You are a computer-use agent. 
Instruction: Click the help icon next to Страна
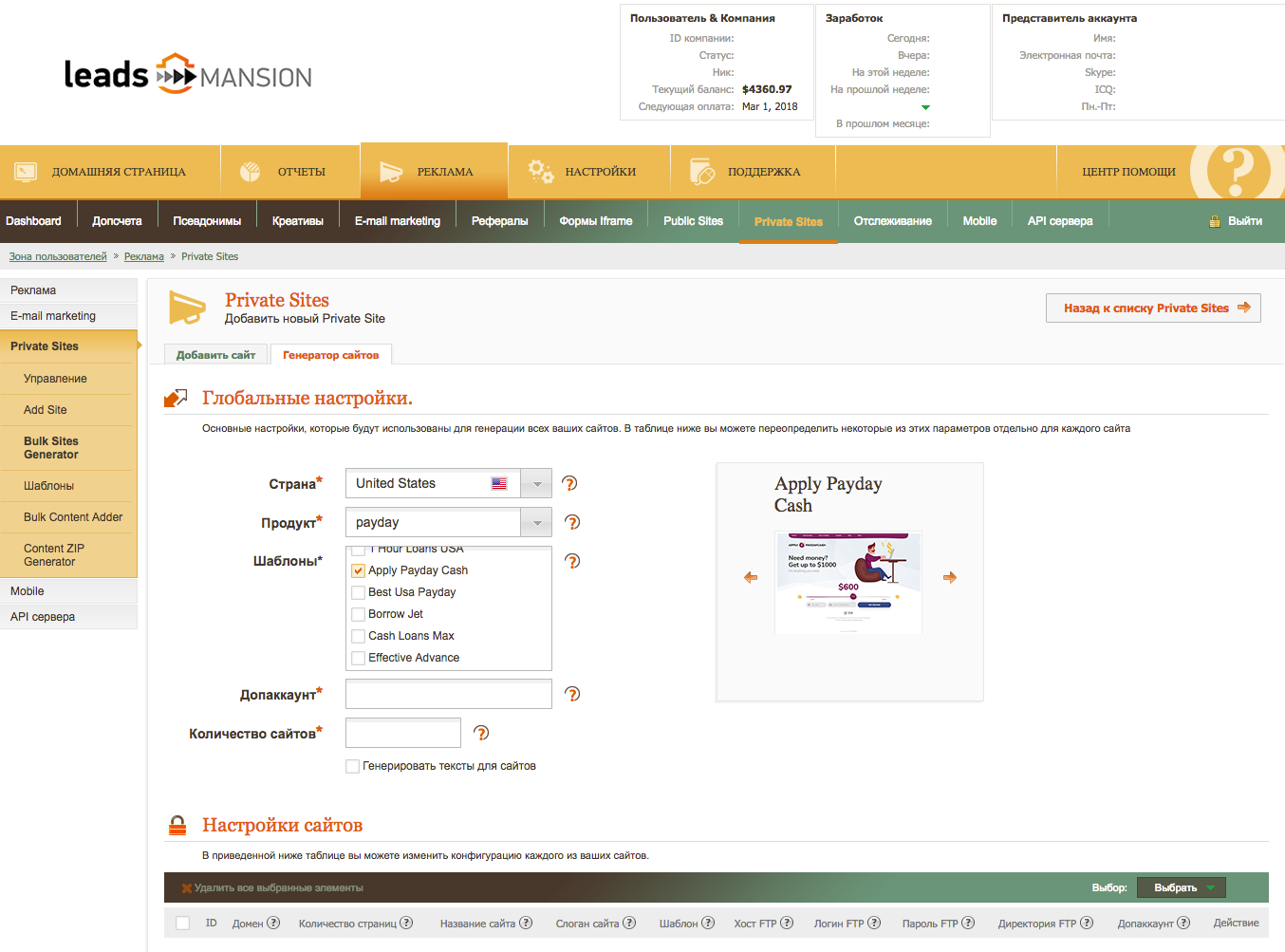(x=569, y=483)
